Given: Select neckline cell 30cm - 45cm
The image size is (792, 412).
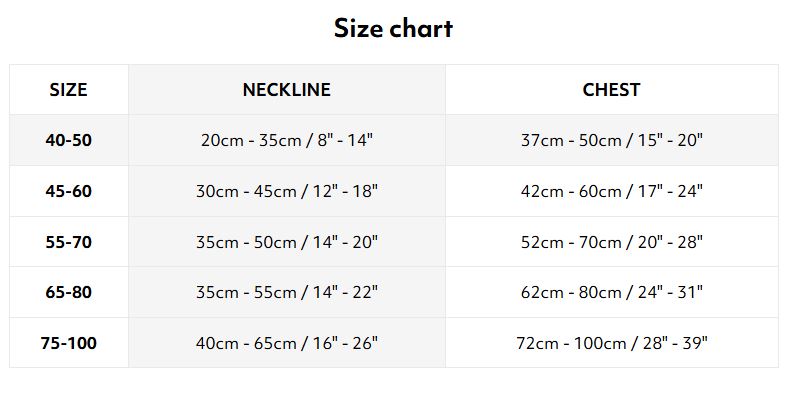Looking at the screenshot, I should 287,191.
